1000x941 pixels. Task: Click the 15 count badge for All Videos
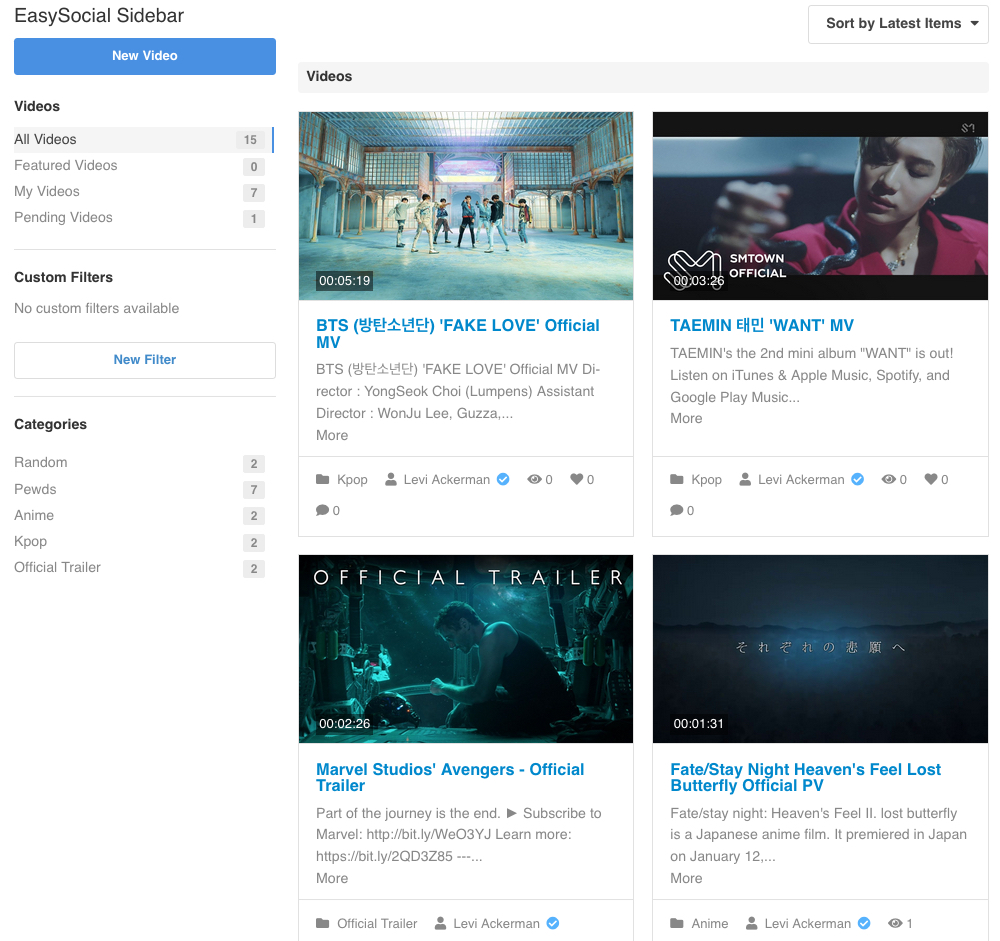[x=250, y=140]
